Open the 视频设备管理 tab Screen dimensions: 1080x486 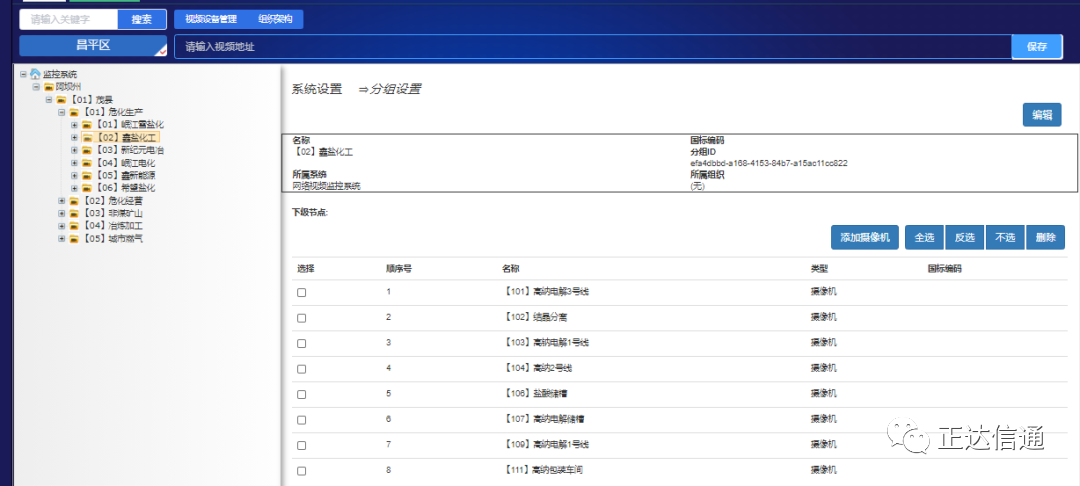tap(211, 19)
